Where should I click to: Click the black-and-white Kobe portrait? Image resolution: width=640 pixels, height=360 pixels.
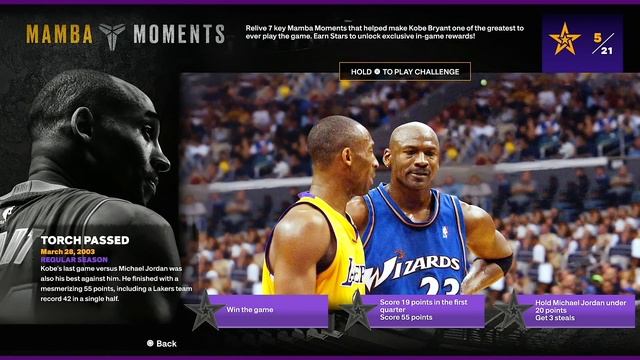(x=90, y=196)
